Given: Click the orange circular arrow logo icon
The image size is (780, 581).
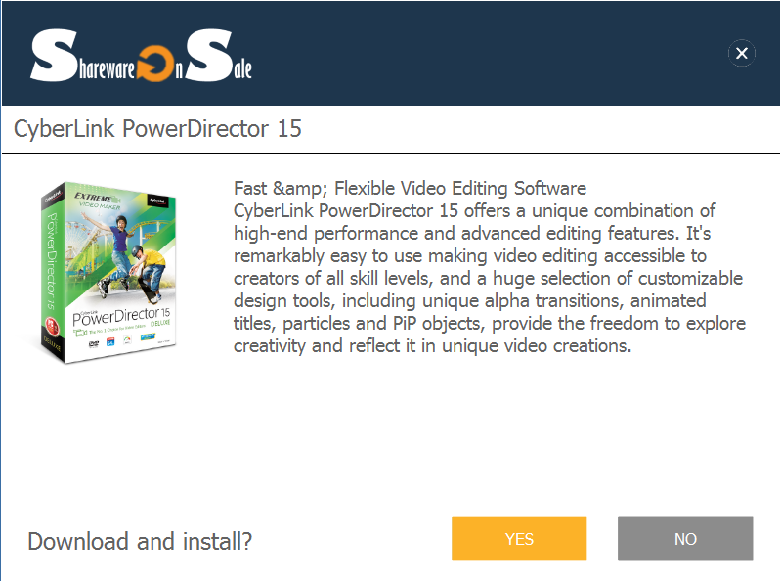Looking at the screenshot, I should (155, 63).
